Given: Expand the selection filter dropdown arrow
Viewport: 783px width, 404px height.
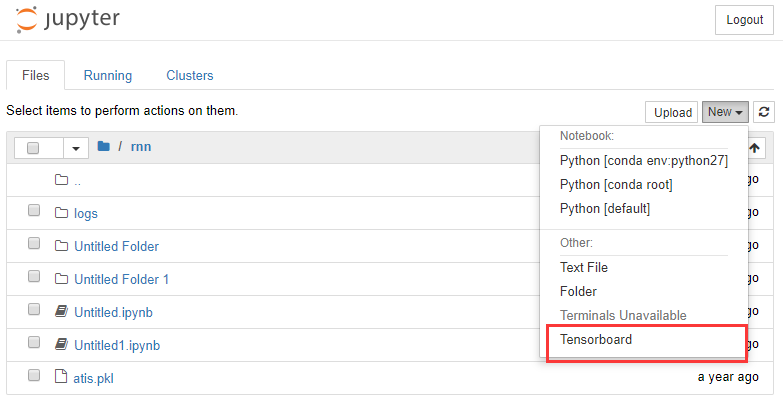Looking at the screenshot, I should (x=76, y=148).
